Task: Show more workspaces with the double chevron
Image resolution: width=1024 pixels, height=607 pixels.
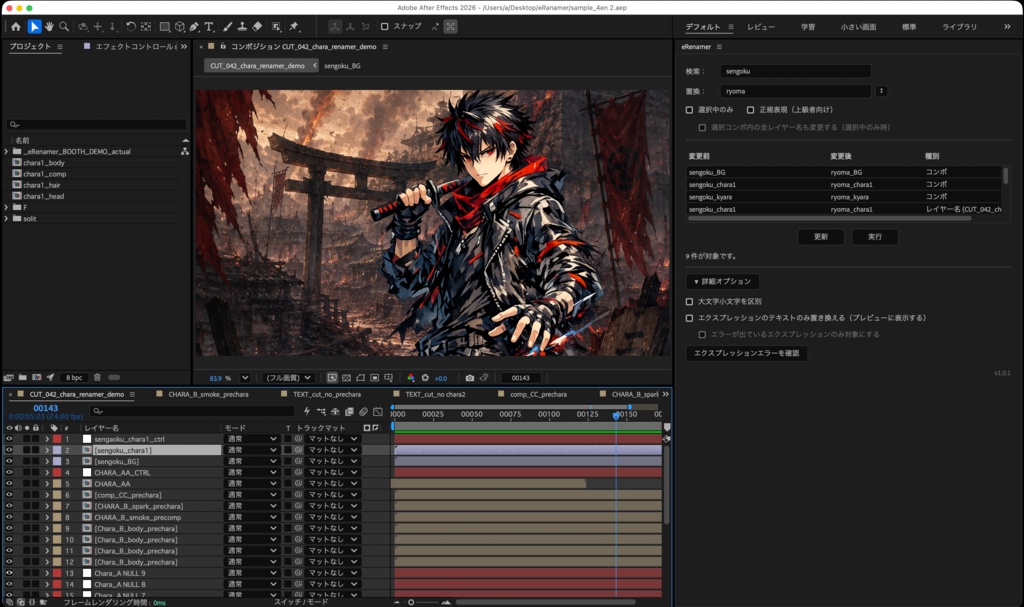Action: click(1006, 27)
